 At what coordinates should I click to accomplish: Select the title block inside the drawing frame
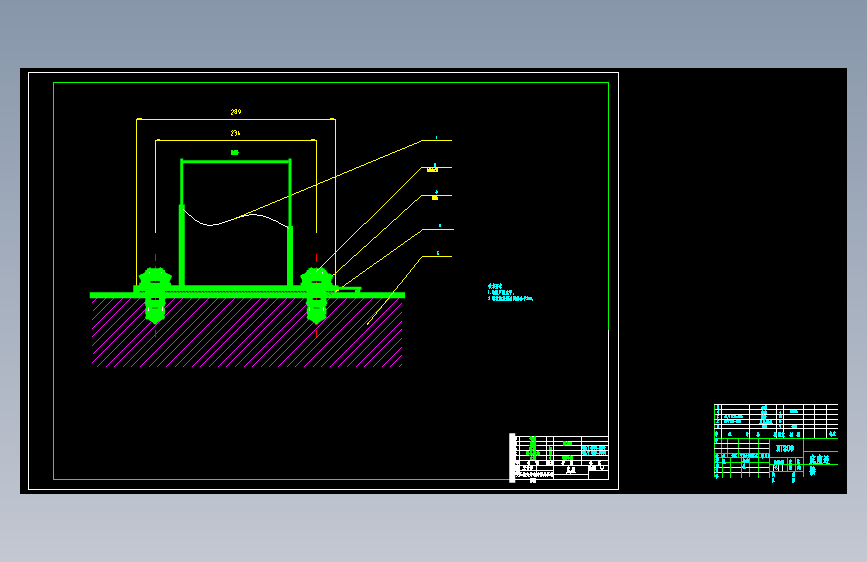pos(559,459)
